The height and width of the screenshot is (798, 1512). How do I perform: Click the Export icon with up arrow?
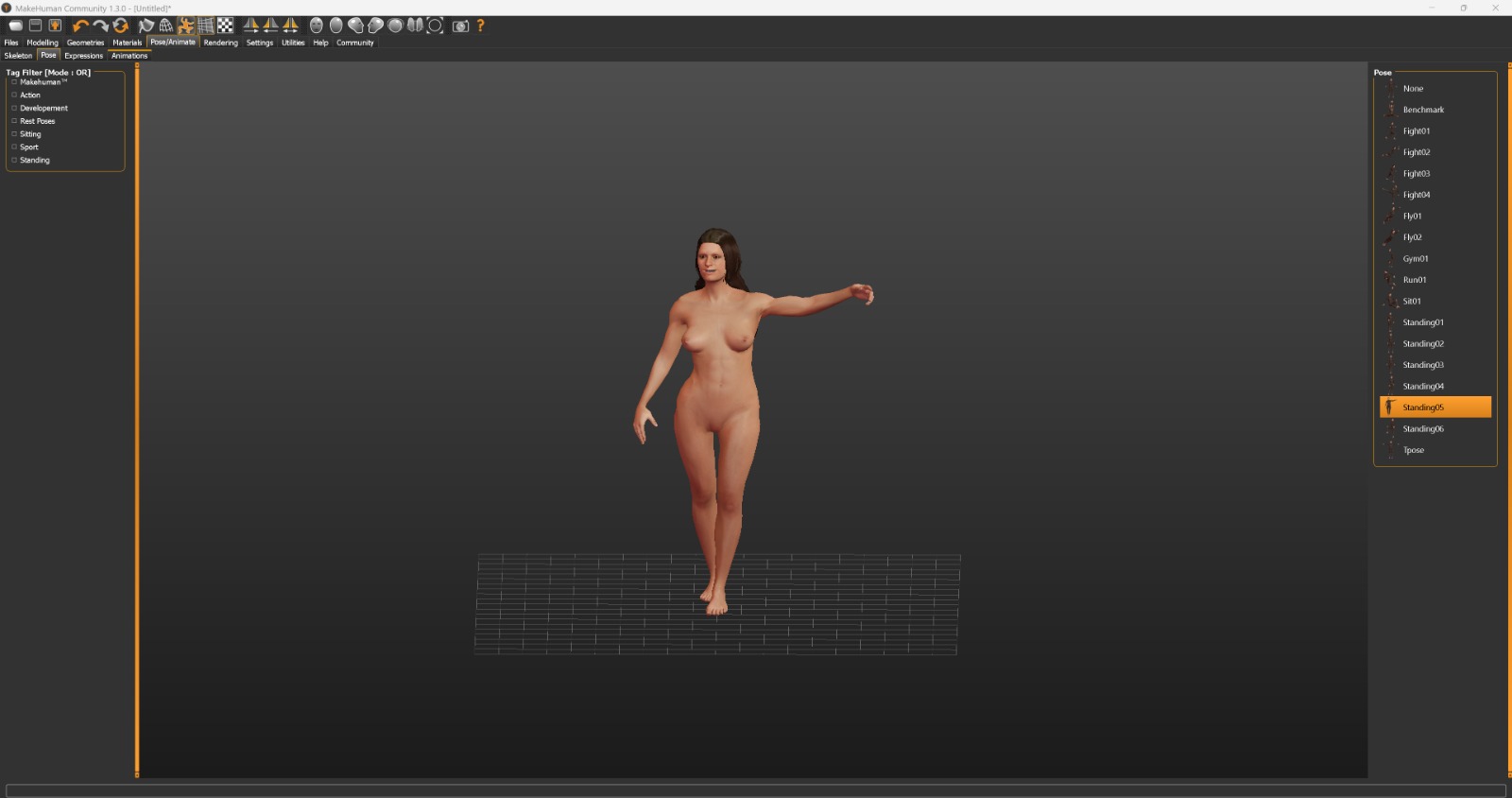click(55, 26)
